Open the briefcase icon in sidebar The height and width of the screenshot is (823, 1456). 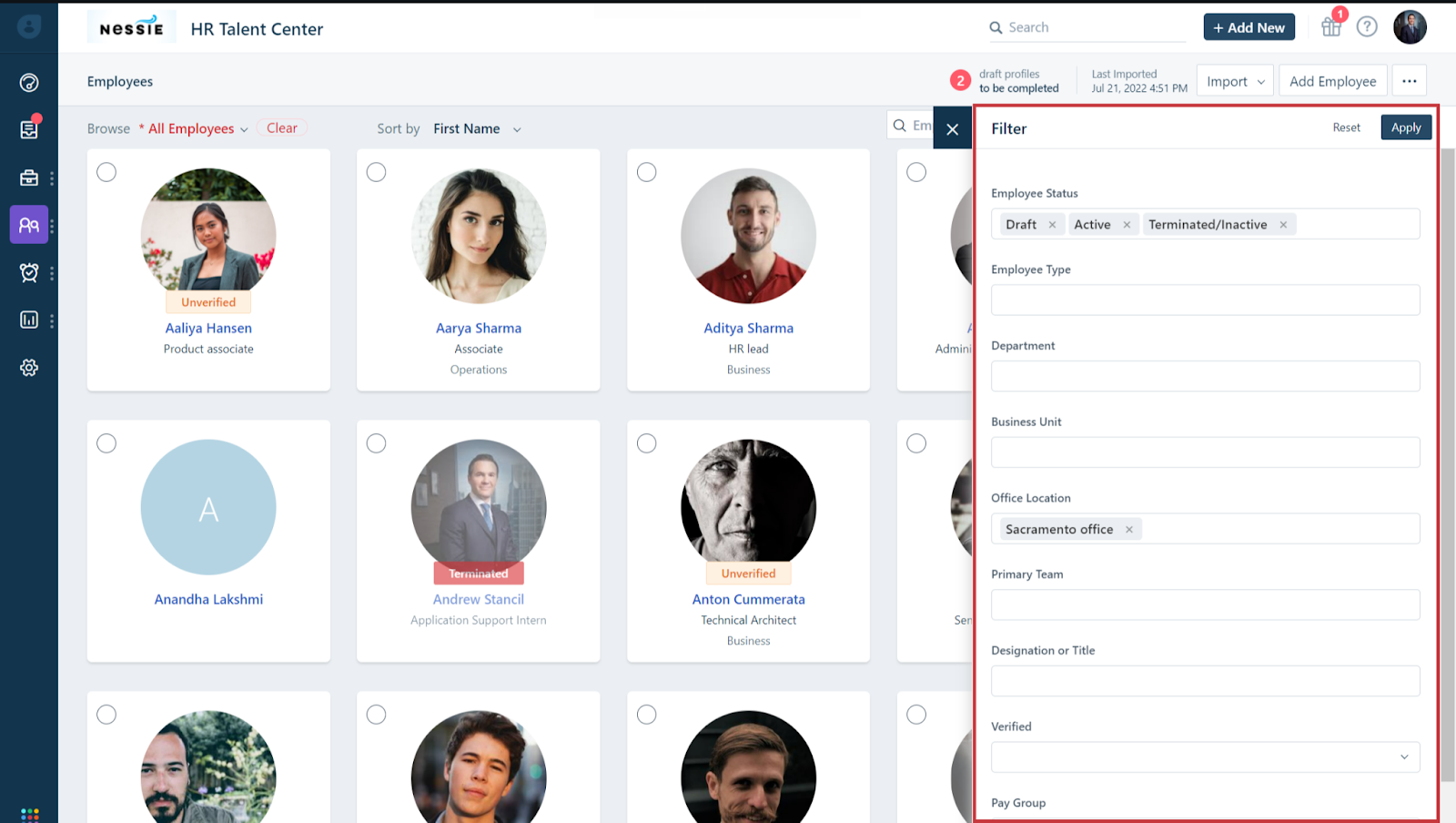click(x=29, y=178)
